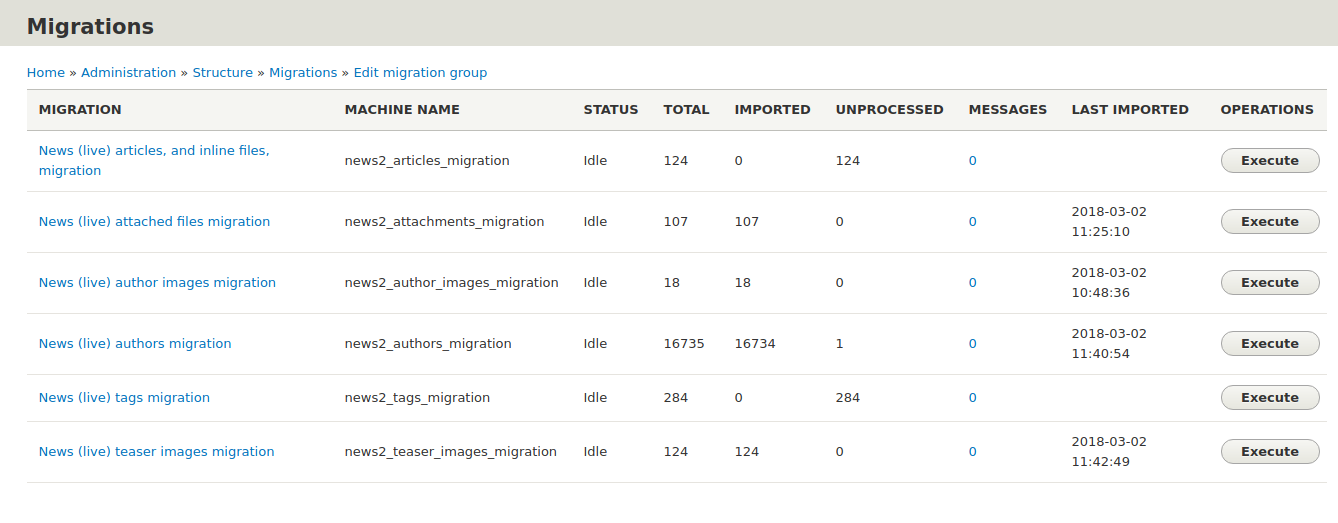The width and height of the screenshot is (1338, 523).
Task: Open News (live) attached files migration
Action: (154, 222)
